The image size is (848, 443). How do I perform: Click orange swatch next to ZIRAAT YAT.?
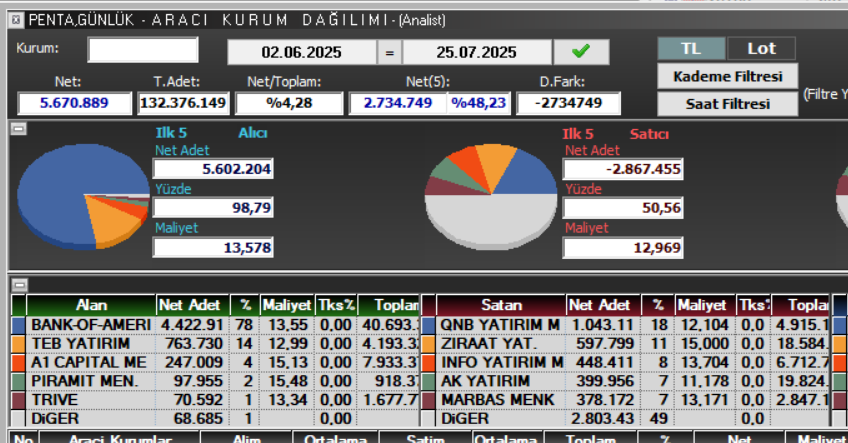coord(428,344)
